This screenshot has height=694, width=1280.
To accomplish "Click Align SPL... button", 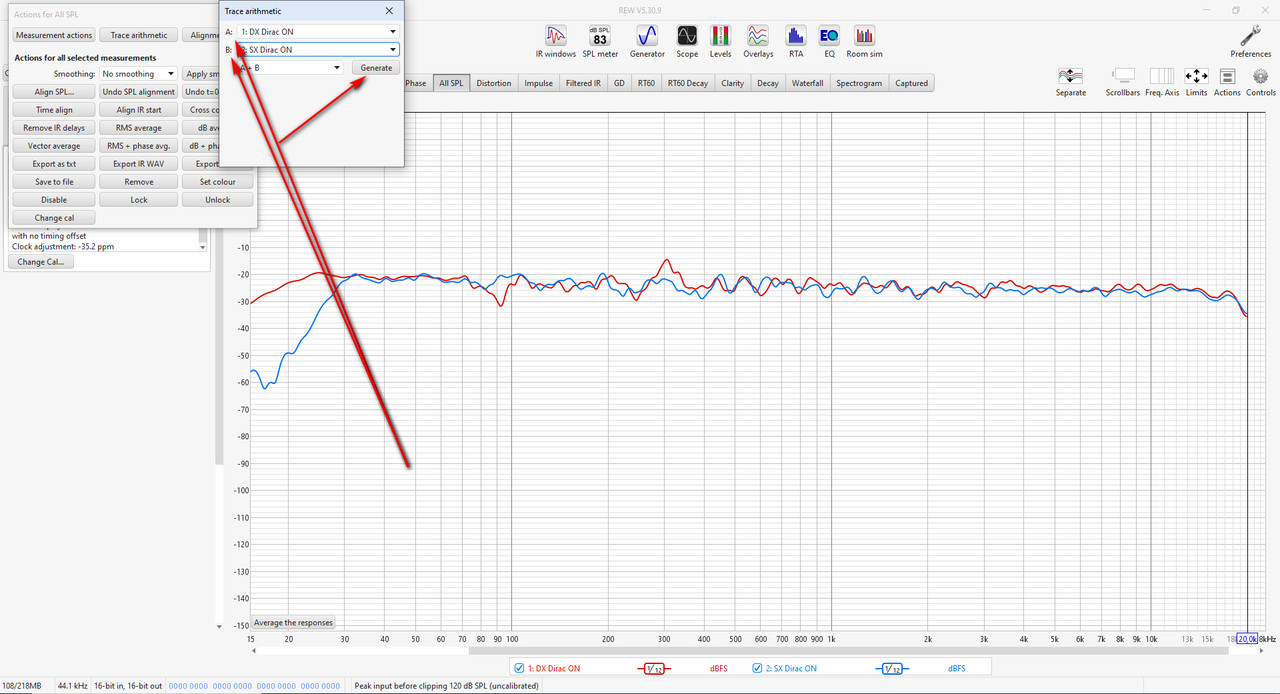I will [54, 92].
